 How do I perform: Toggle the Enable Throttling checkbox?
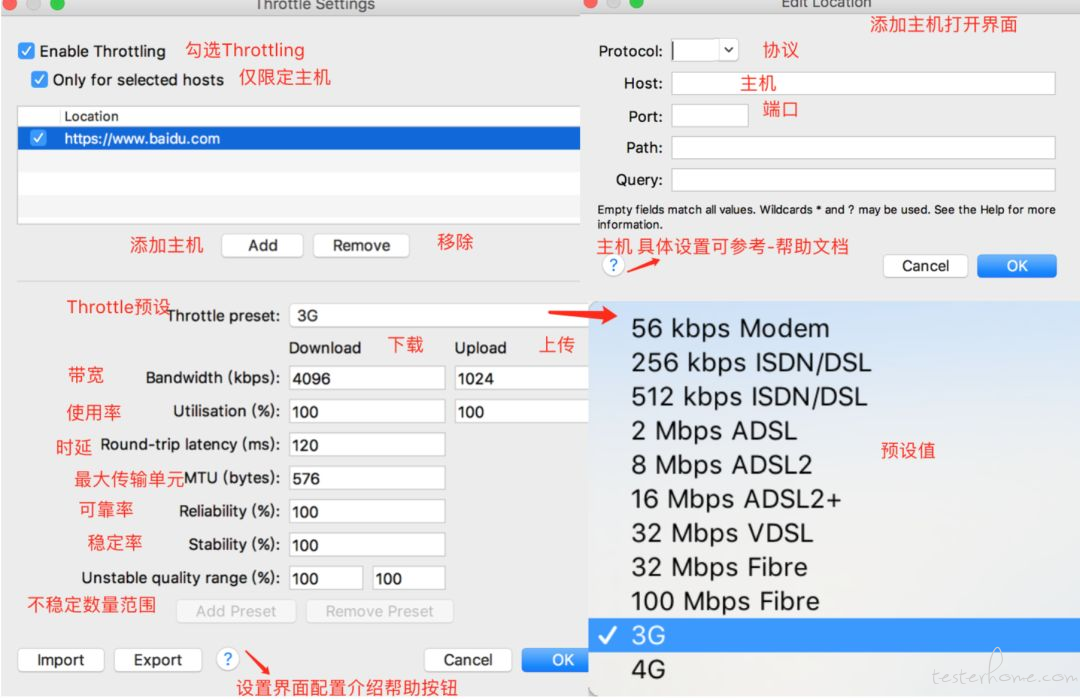tap(26, 51)
